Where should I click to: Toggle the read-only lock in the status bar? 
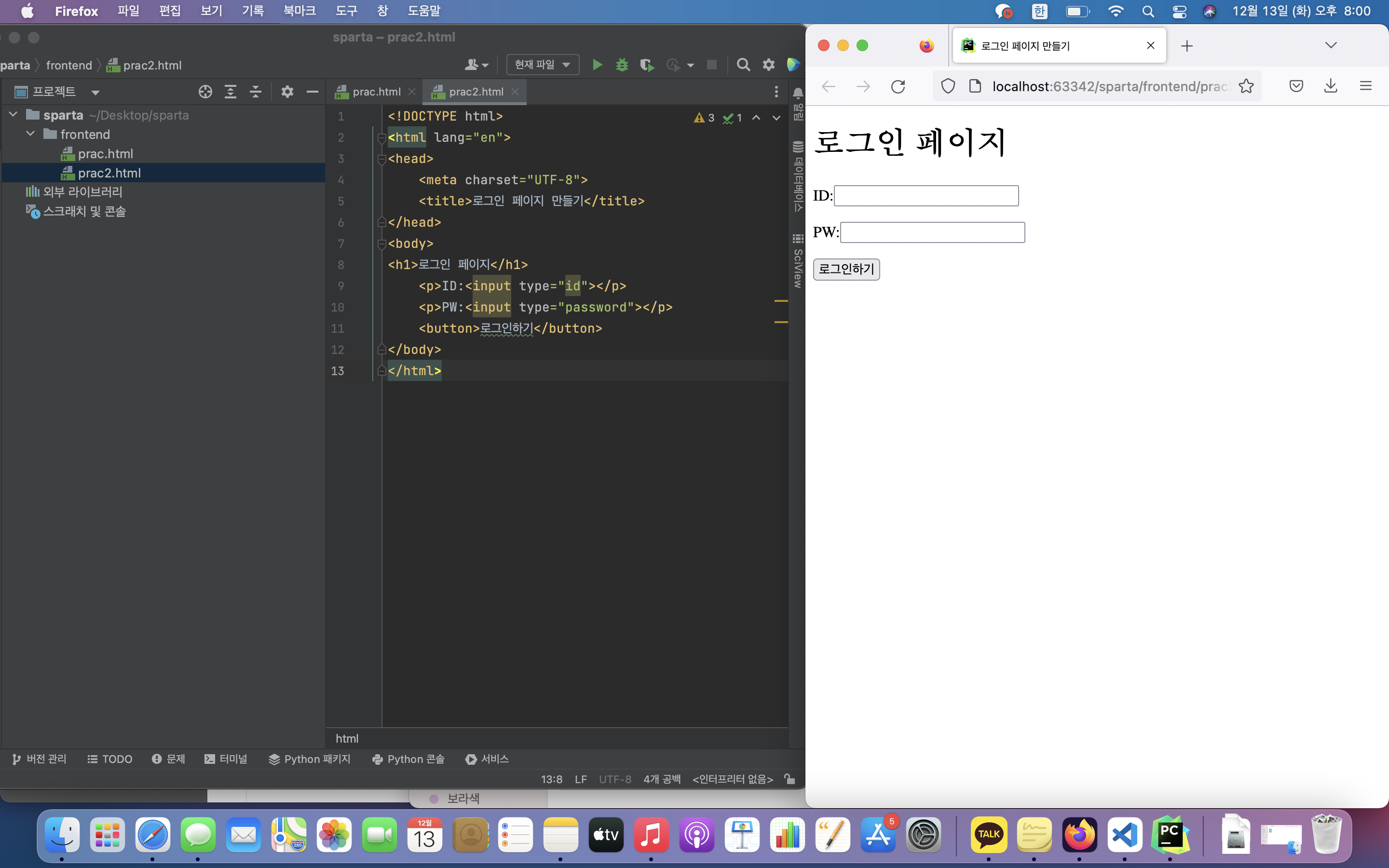(x=790, y=779)
